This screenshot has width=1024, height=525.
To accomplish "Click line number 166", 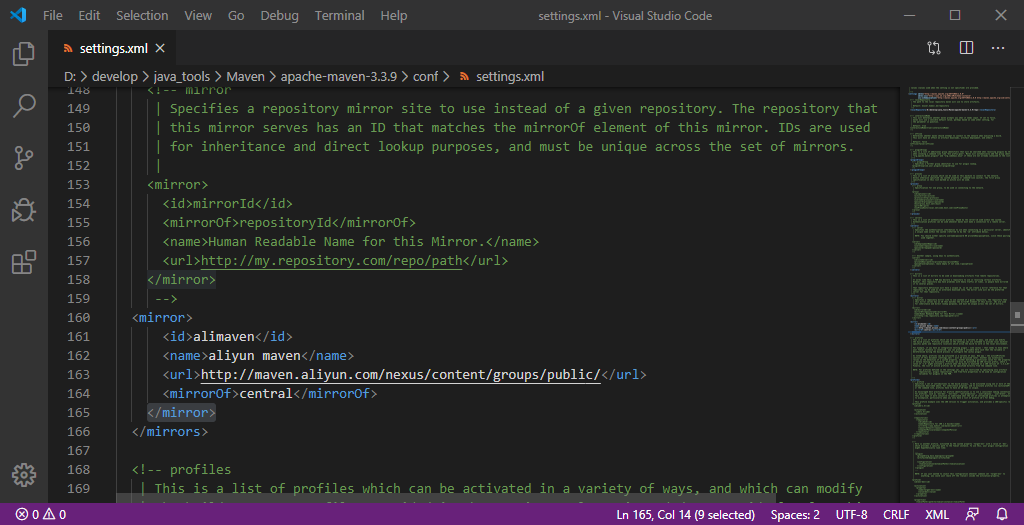I will 78,432.
